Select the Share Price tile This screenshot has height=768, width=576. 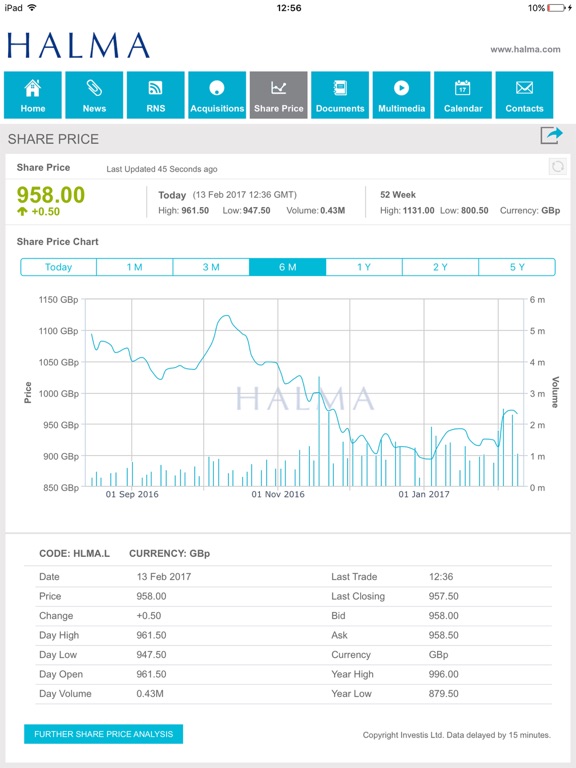click(279, 95)
